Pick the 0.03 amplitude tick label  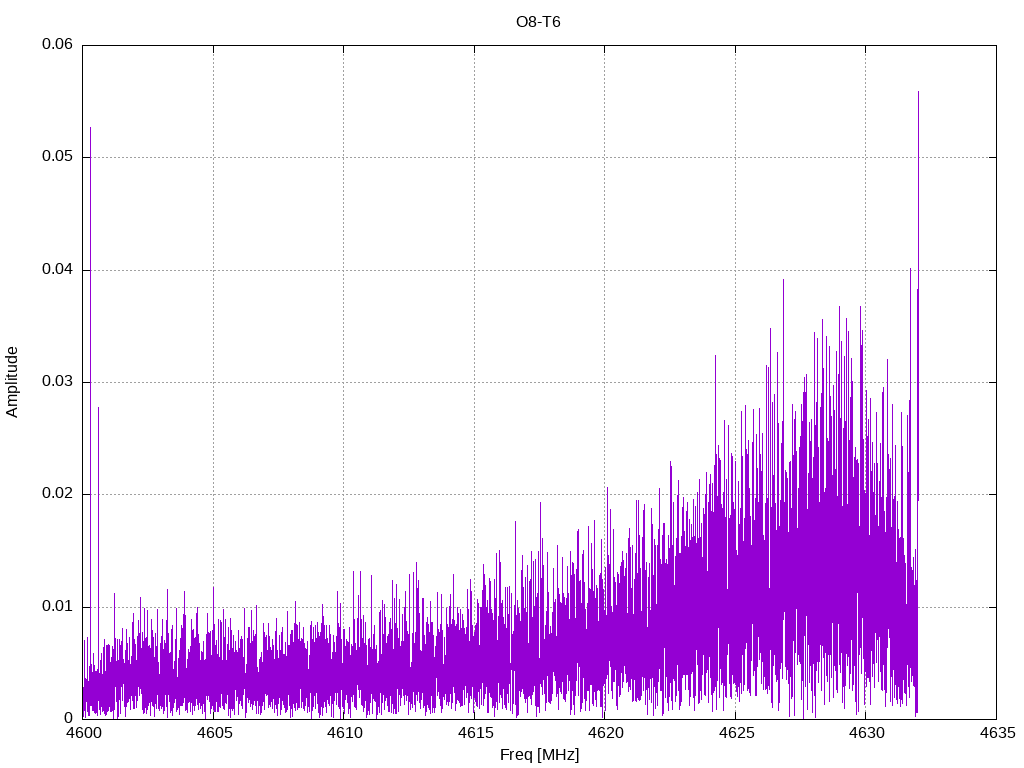57,382
